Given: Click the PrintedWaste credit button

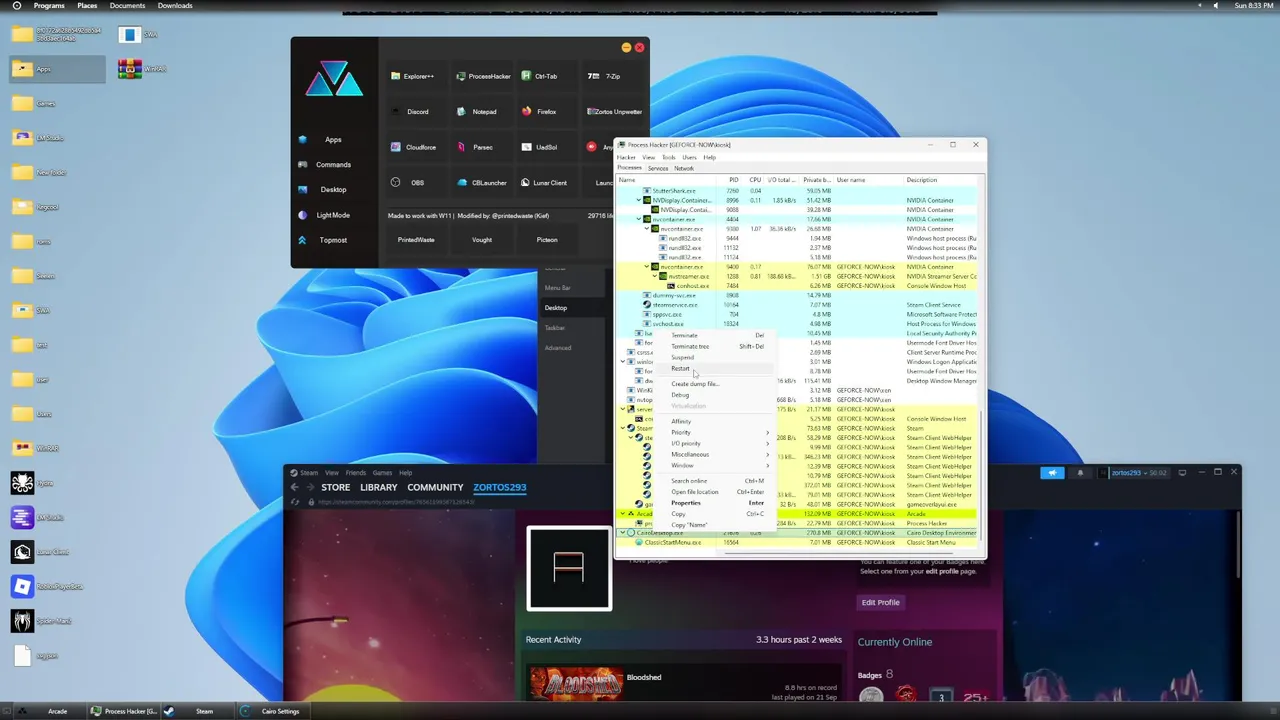Looking at the screenshot, I should tap(416, 240).
